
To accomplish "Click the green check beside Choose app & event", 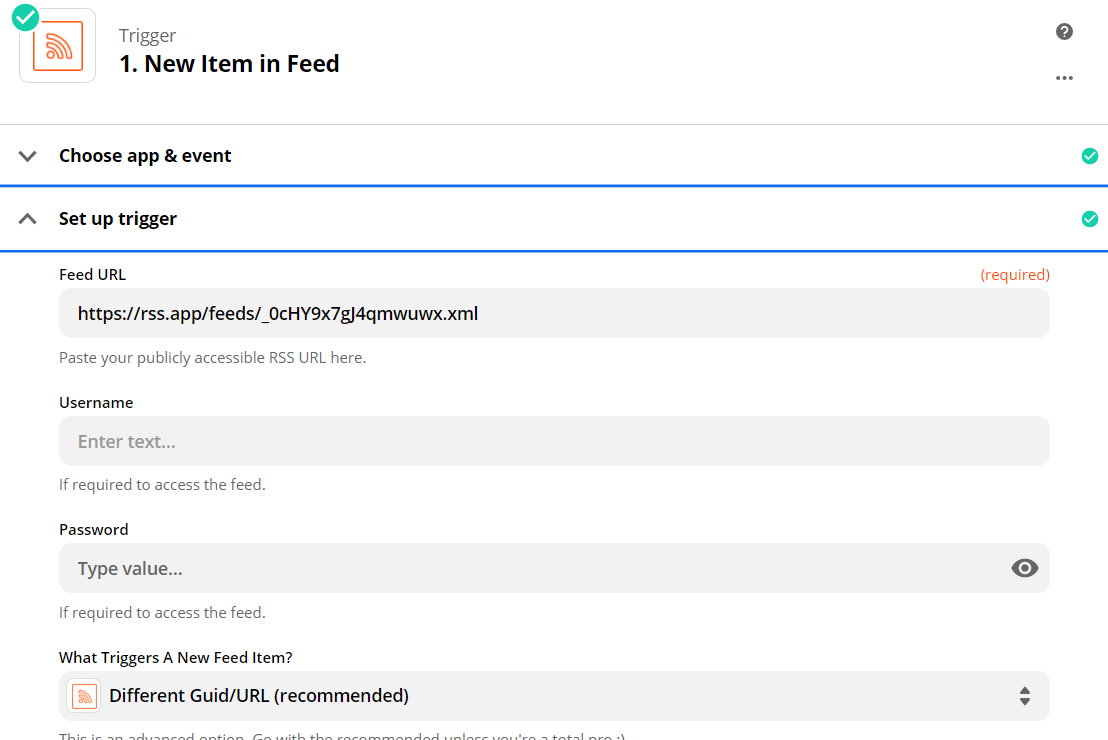I will click(1089, 156).
